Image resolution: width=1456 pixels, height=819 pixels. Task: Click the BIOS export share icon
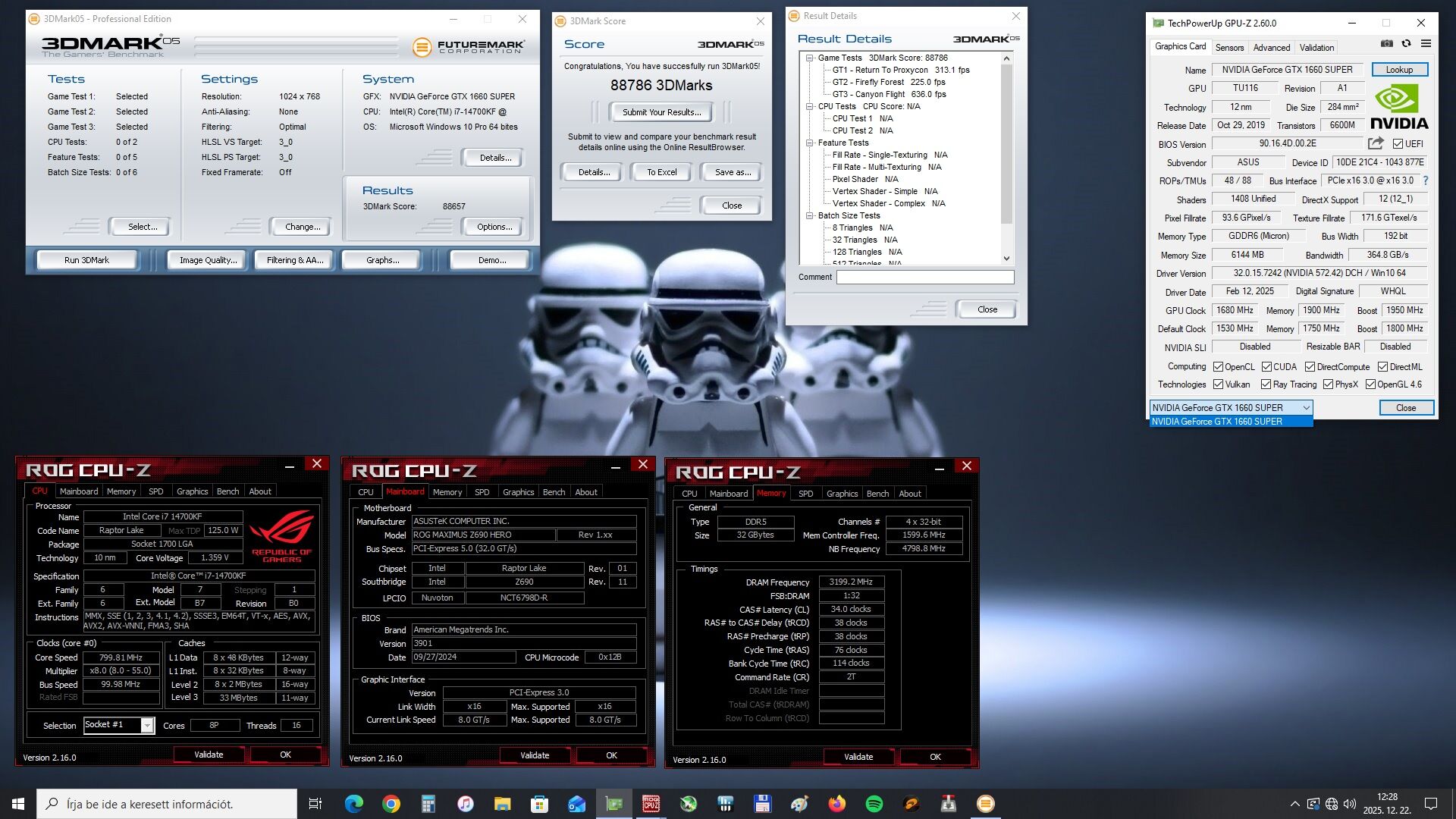pos(1376,143)
